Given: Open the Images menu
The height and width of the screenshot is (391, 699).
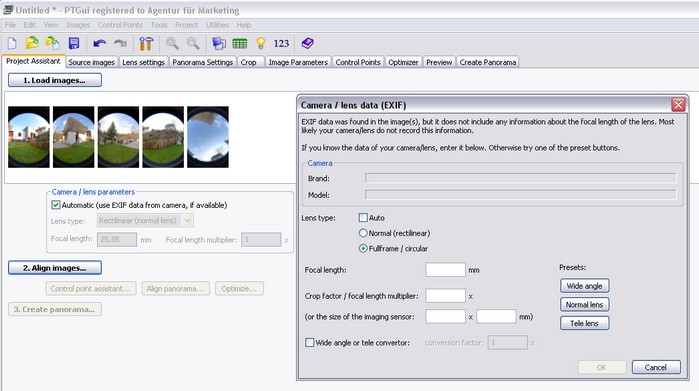Looking at the screenshot, I should pyautogui.click(x=78, y=25).
